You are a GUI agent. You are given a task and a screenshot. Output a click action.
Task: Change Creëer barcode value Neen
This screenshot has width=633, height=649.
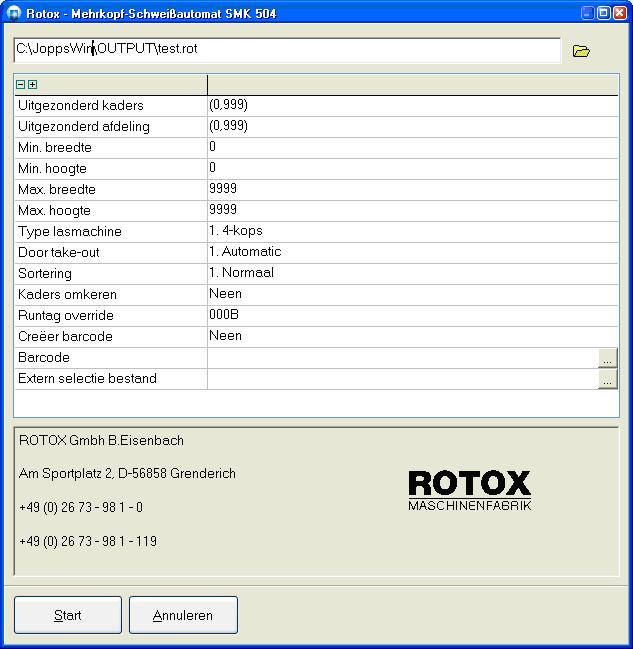(x=412, y=337)
